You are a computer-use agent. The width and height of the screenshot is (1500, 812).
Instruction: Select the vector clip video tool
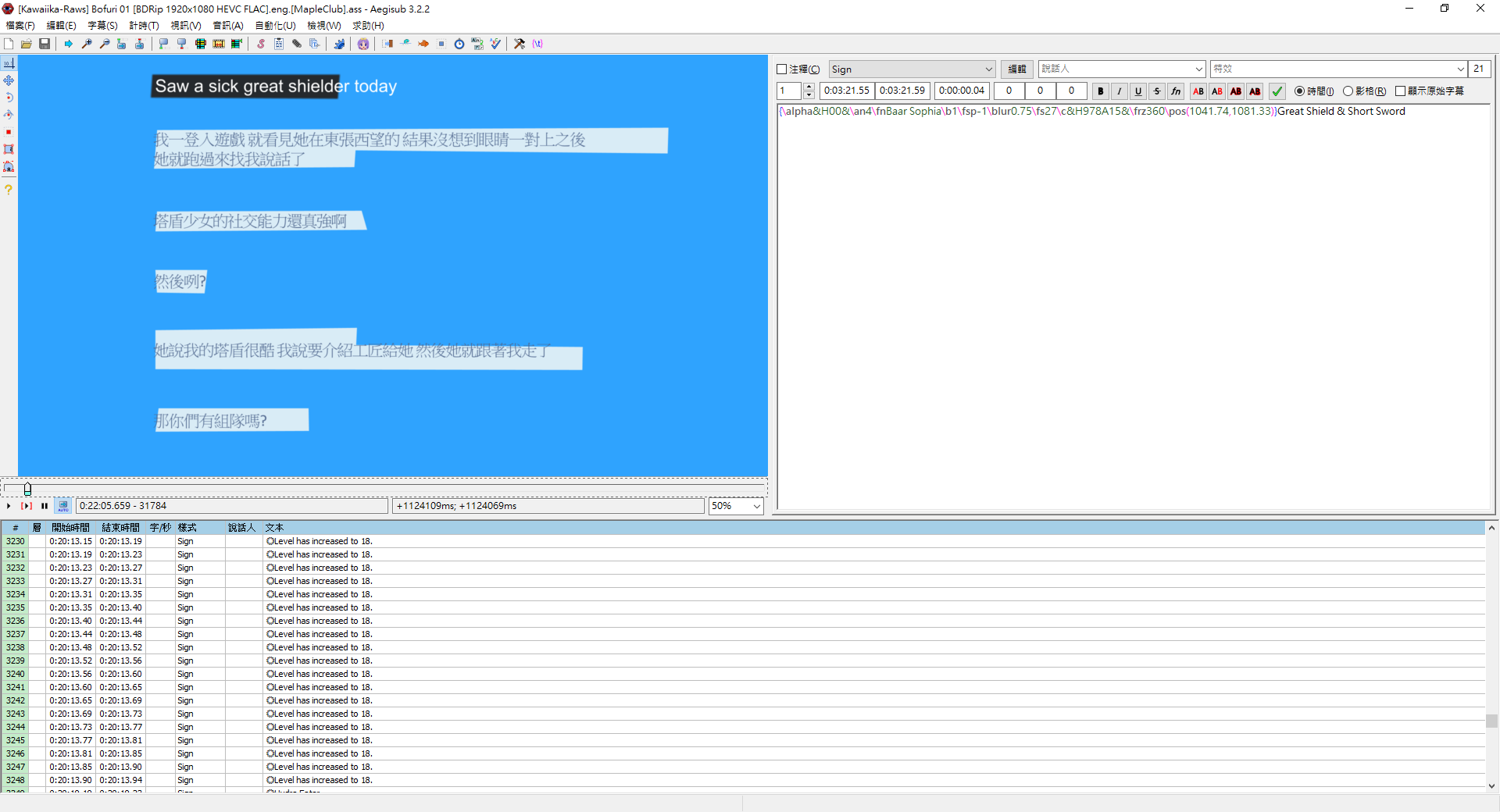pos(9,166)
